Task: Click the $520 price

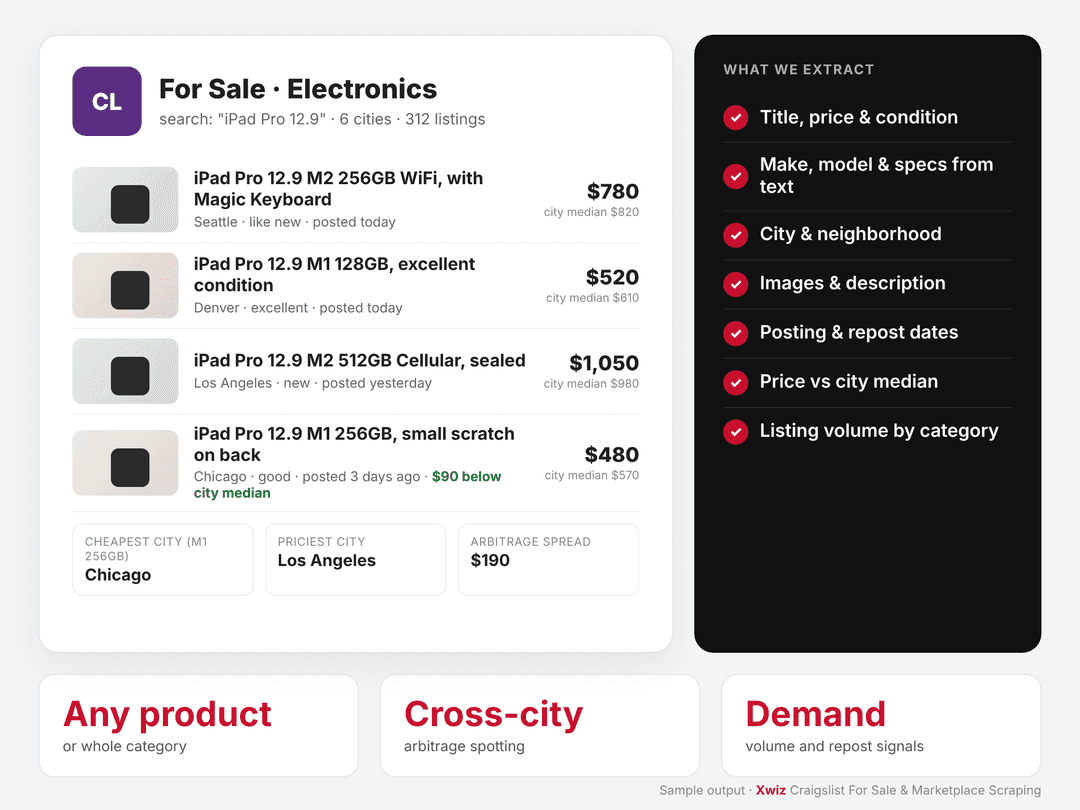Action: coord(612,277)
